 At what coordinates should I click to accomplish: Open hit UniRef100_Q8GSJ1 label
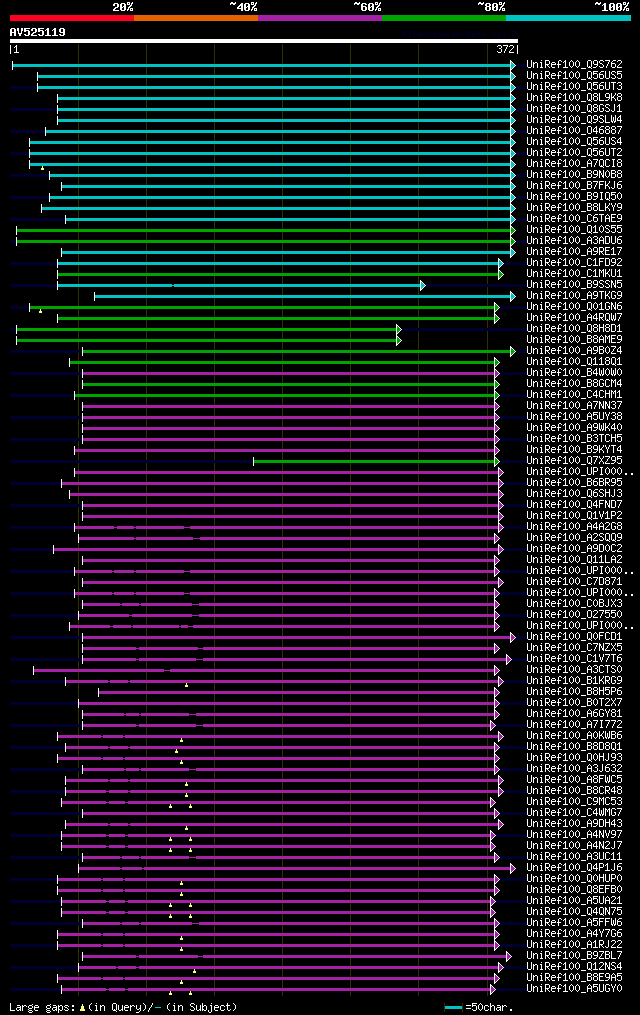click(x=575, y=109)
